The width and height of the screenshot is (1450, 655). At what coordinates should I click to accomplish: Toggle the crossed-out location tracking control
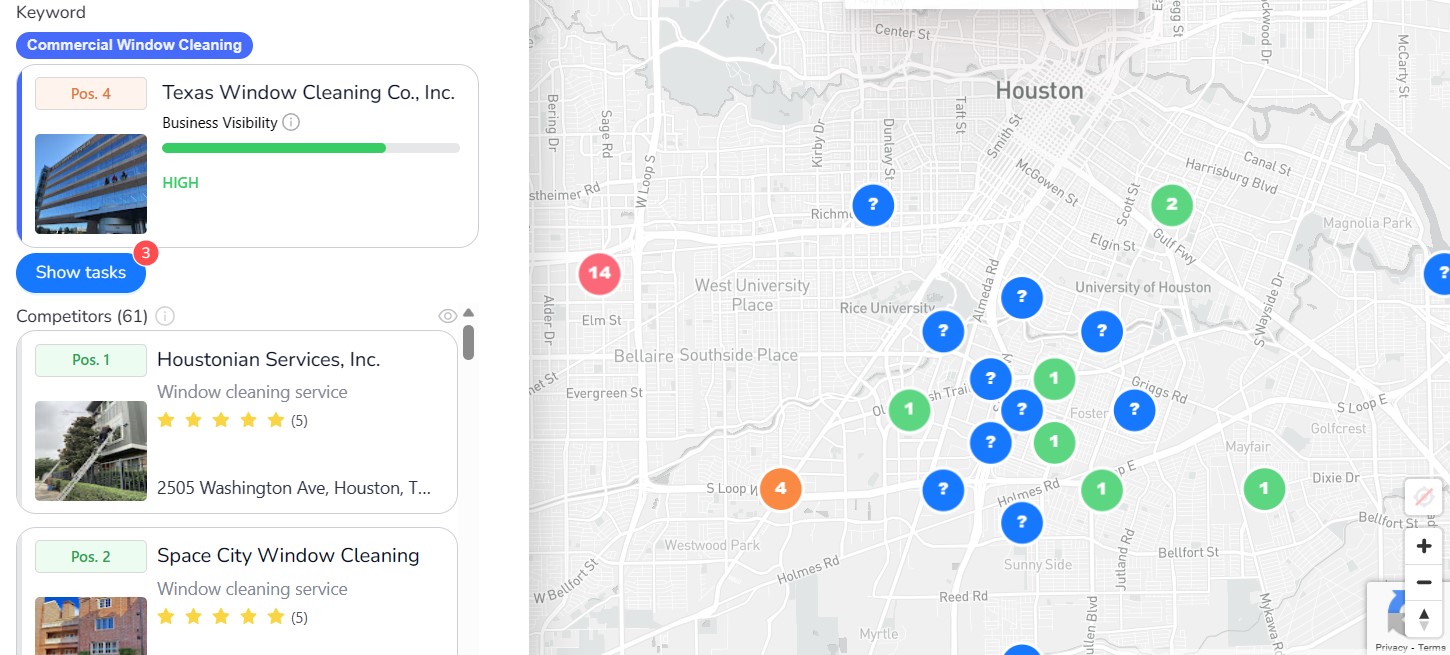pos(1424,496)
